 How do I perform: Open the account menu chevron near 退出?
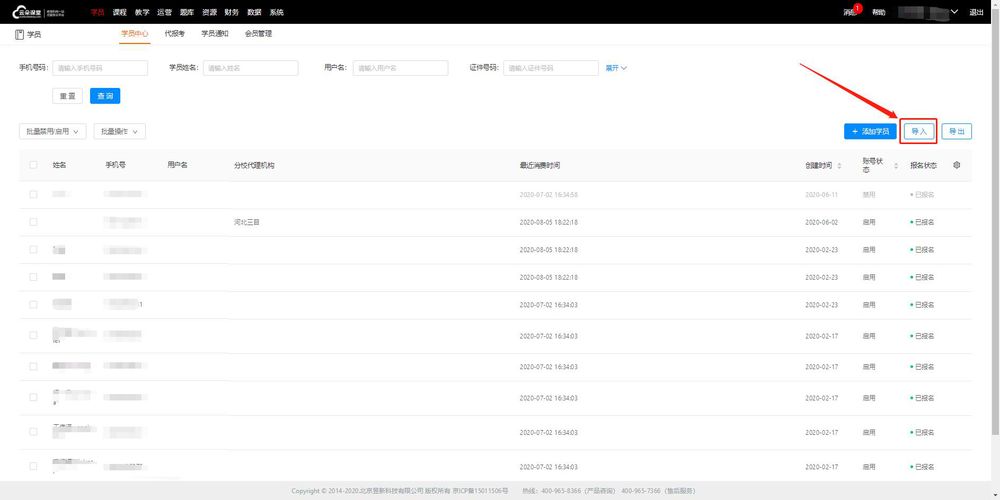[955, 11]
